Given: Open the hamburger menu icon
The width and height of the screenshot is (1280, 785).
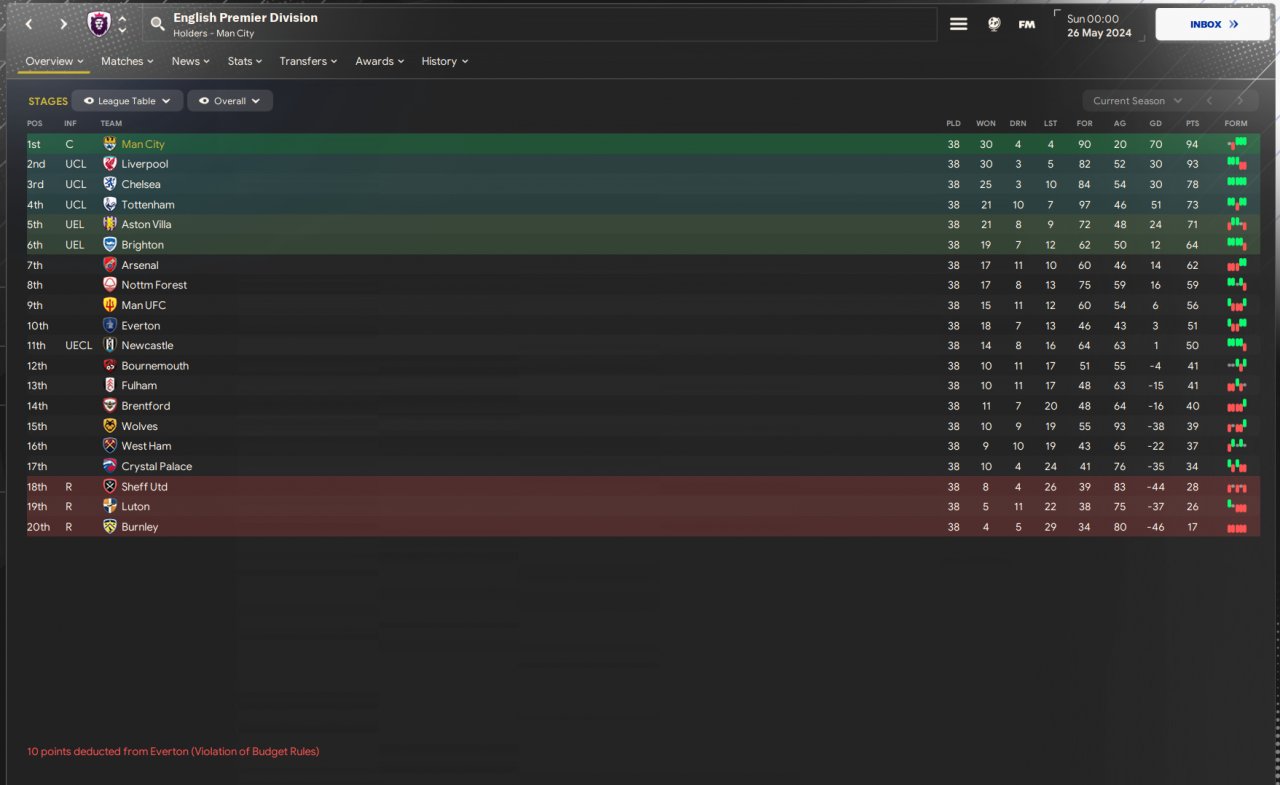Looking at the screenshot, I should click(958, 24).
